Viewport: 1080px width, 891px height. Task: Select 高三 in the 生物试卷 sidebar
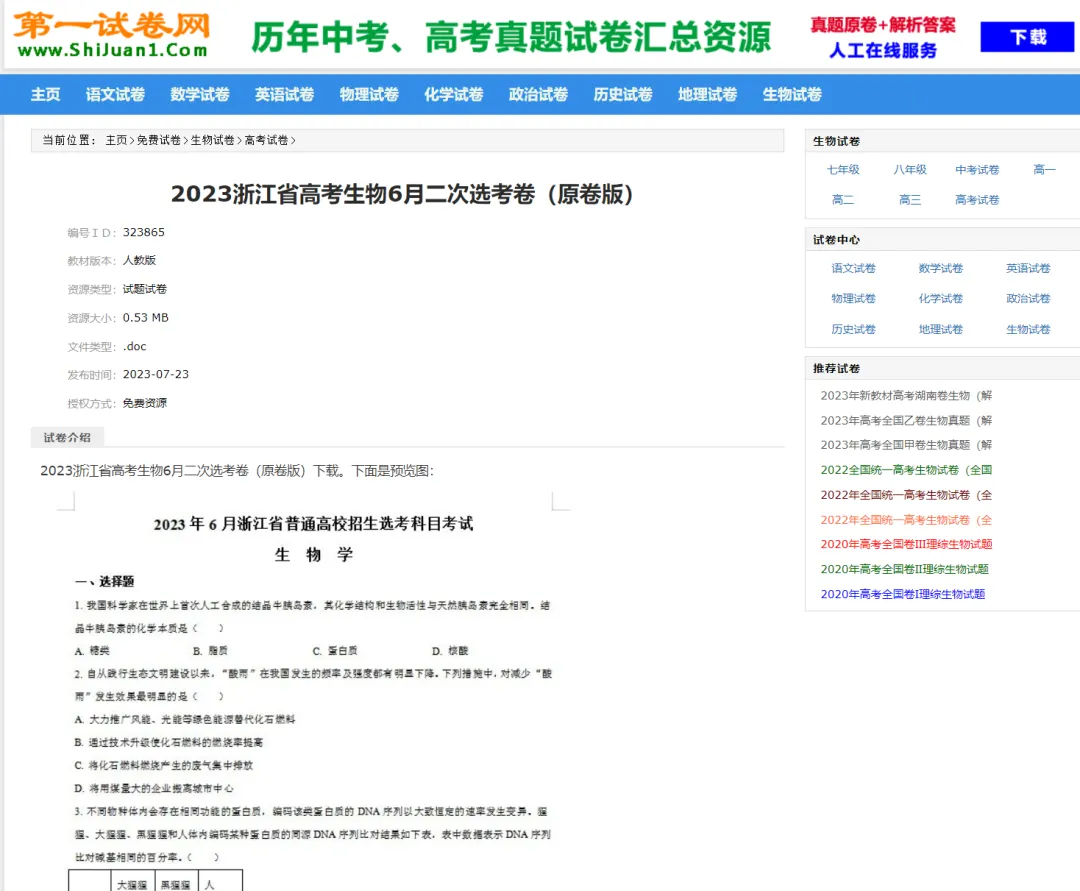point(910,200)
